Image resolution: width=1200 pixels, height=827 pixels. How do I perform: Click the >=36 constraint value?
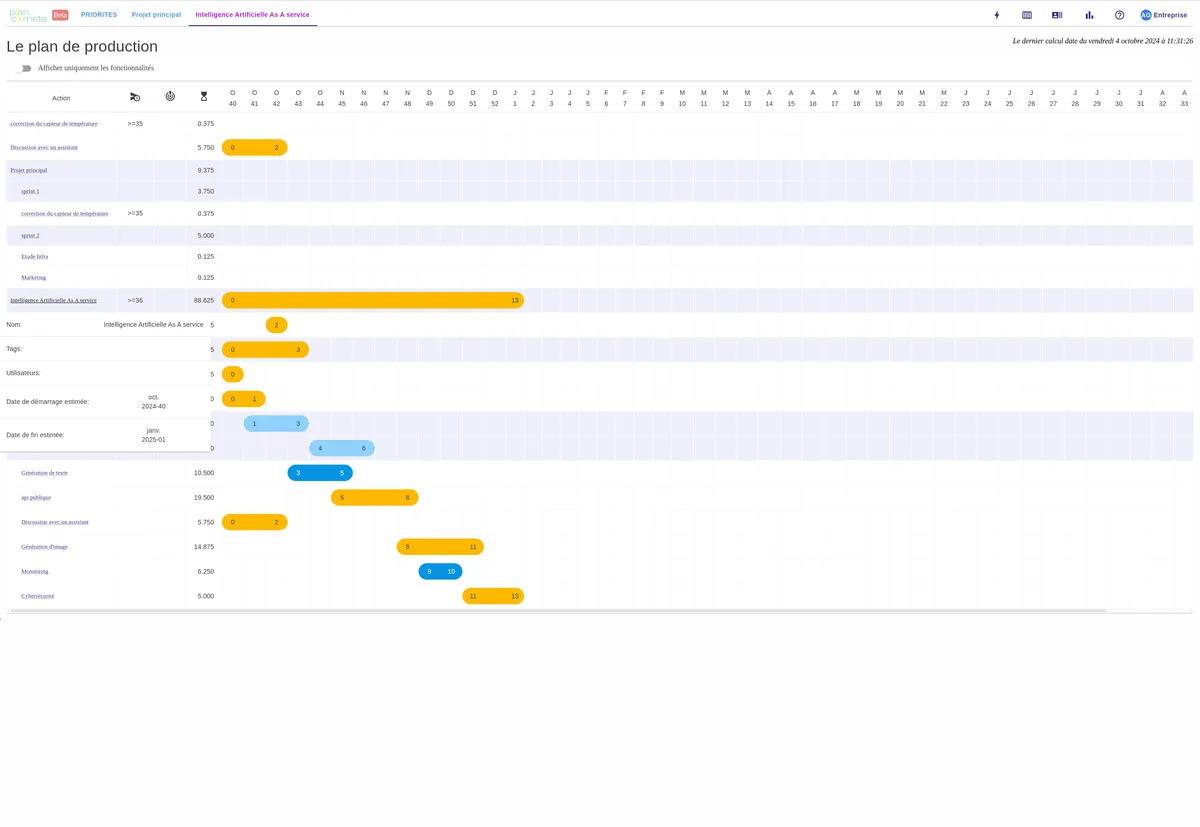135,300
